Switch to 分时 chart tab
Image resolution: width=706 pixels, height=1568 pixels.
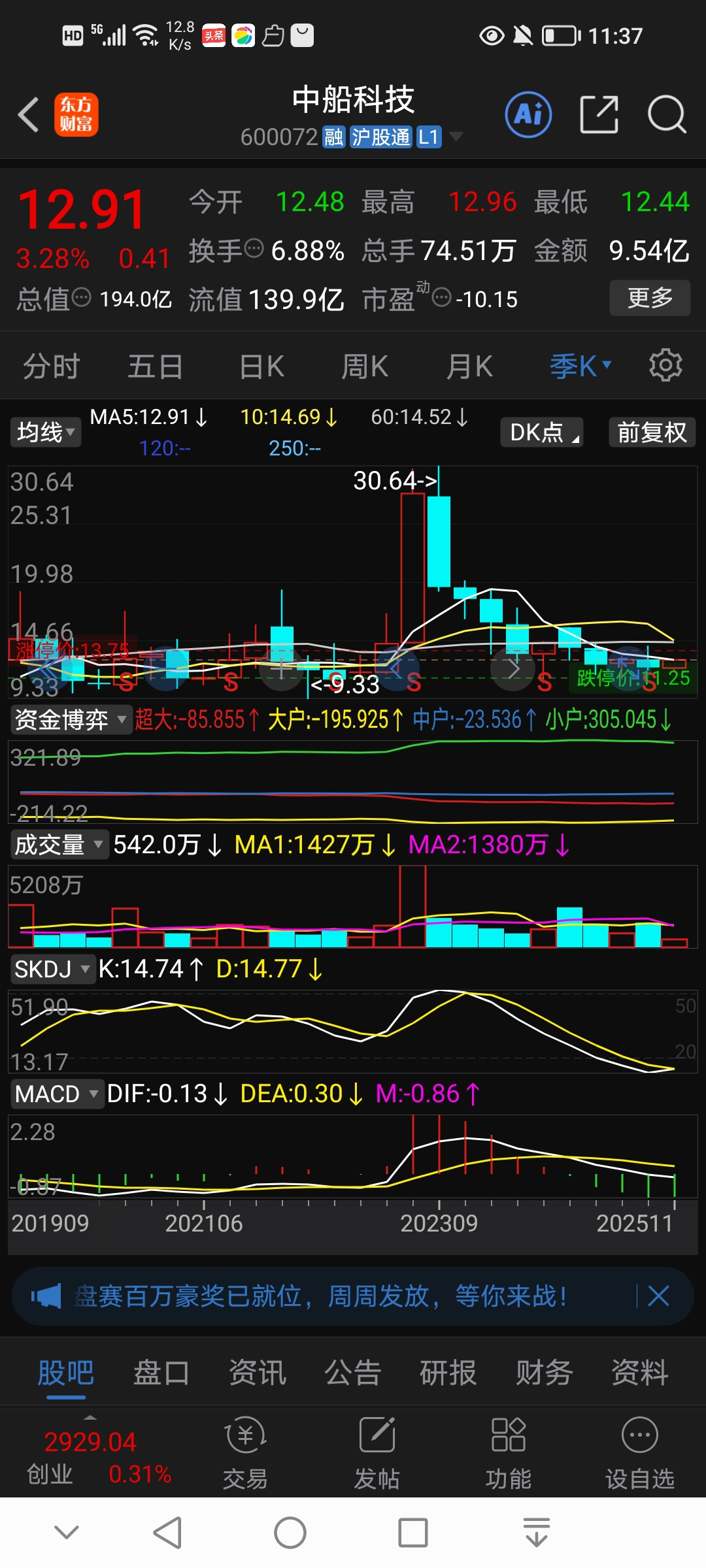(52, 366)
